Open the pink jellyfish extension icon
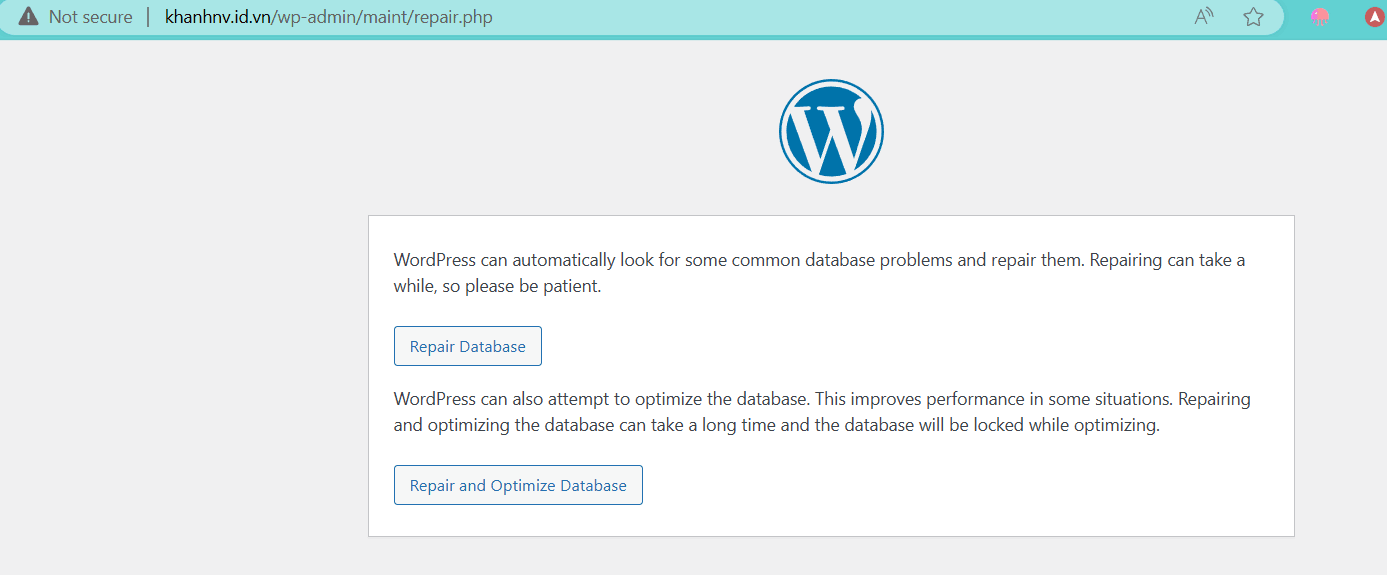Viewport: 1387px width, 575px height. pyautogui.click(x=1320, y=17)
